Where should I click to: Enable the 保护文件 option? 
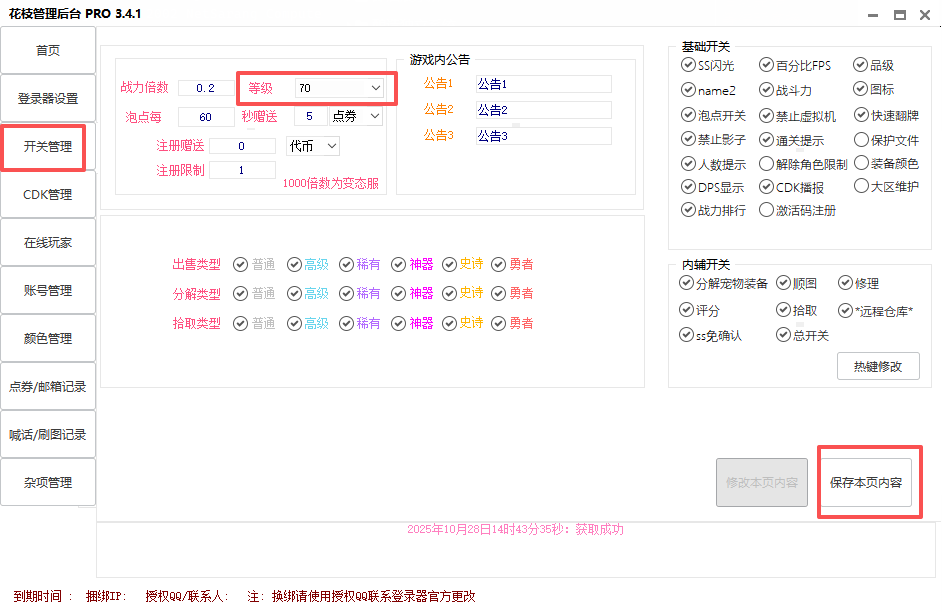point(861,140)
